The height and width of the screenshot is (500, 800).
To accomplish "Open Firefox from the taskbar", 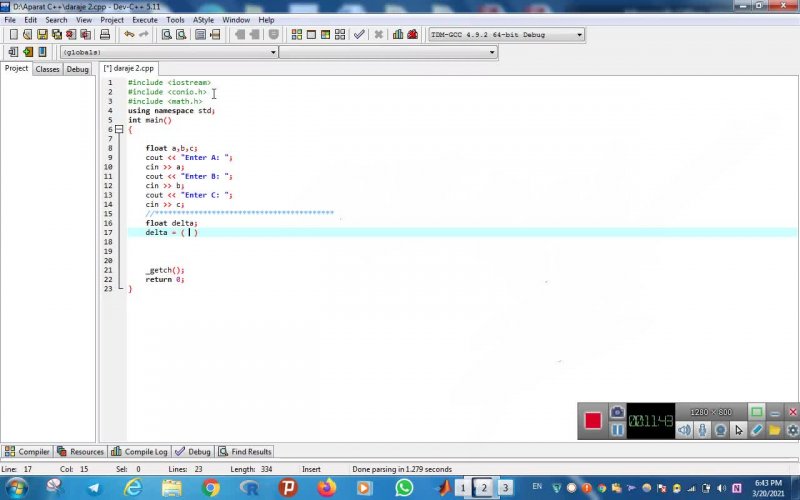I will pos(327,488).
